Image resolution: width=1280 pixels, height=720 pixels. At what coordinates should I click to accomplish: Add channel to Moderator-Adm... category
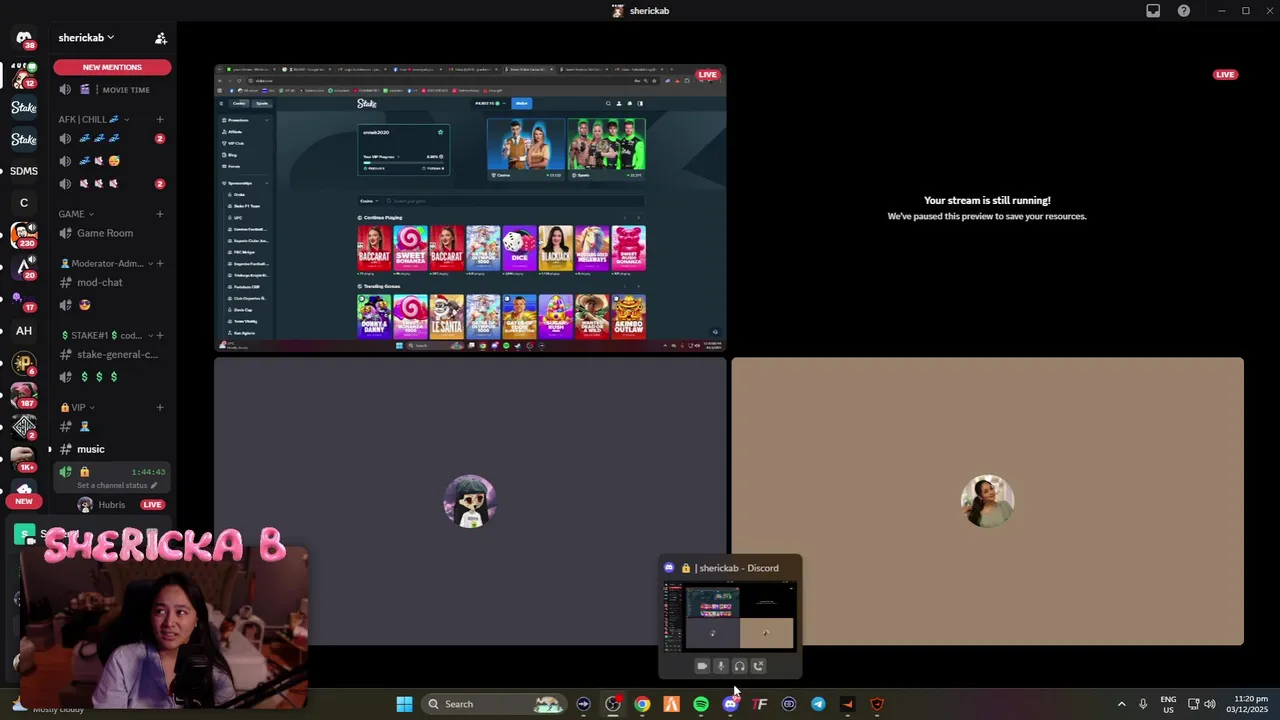pos(160,264)
